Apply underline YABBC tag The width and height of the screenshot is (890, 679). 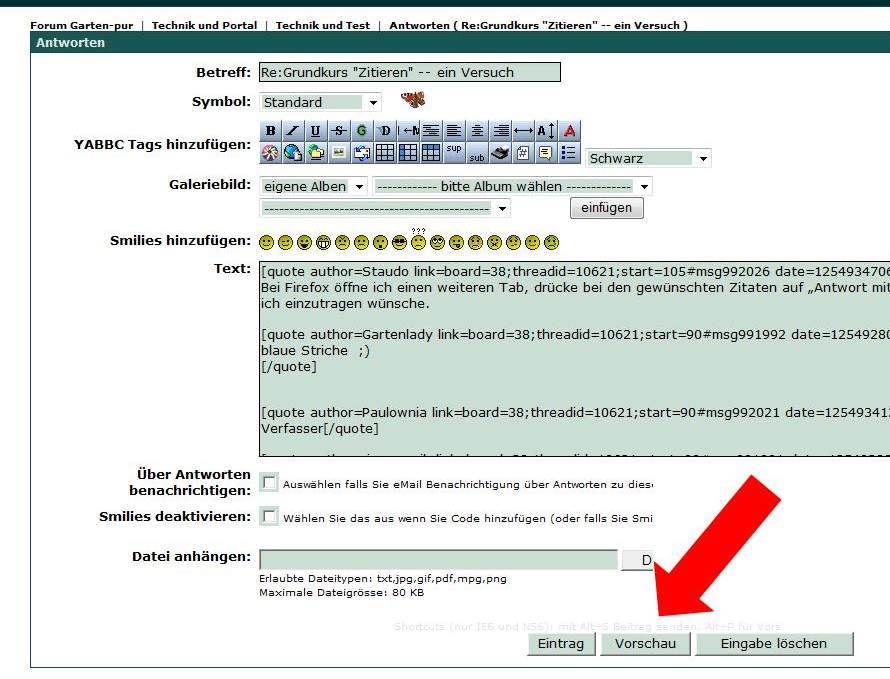(x=315, y=131)
